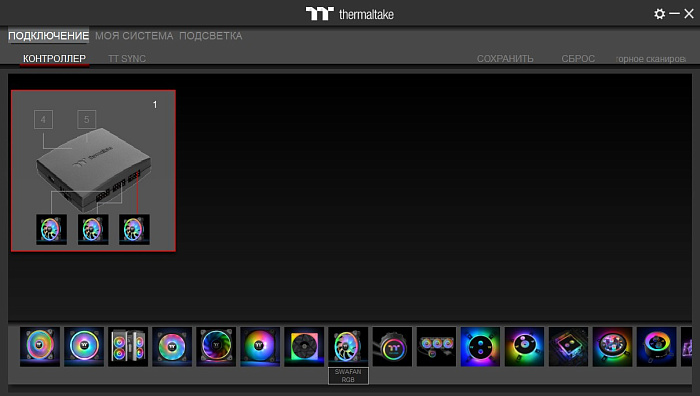Select the SWAFAN RGB fan thumbnail
This screenshot has height=396, width=700.
(x=348, y=346)
